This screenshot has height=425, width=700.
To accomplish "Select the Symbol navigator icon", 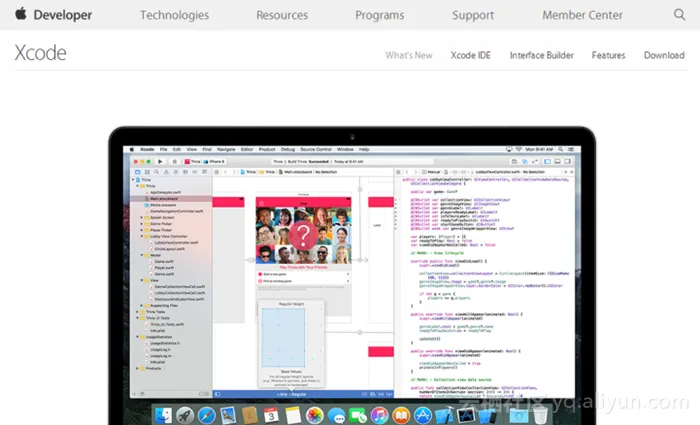I will (x=147, y=172).
